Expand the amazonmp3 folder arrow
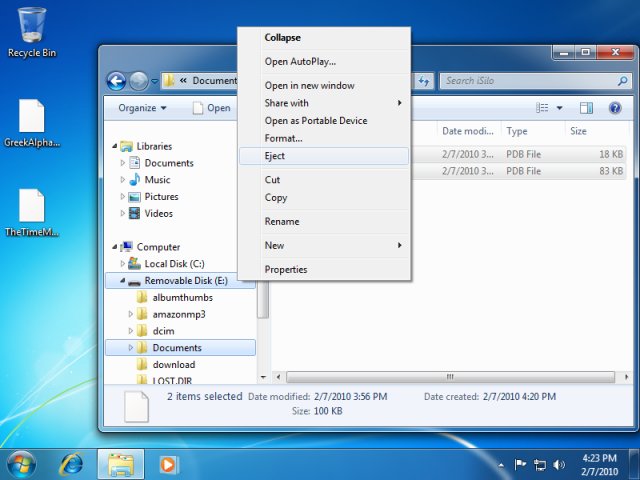This screenshot has height=480, width=640. pyautogui.click(x=131, y=314)
